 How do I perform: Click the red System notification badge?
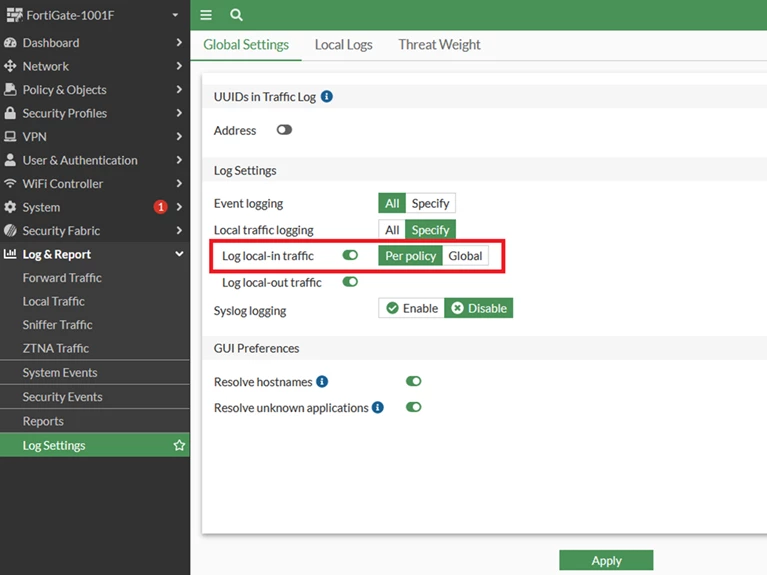160,207
